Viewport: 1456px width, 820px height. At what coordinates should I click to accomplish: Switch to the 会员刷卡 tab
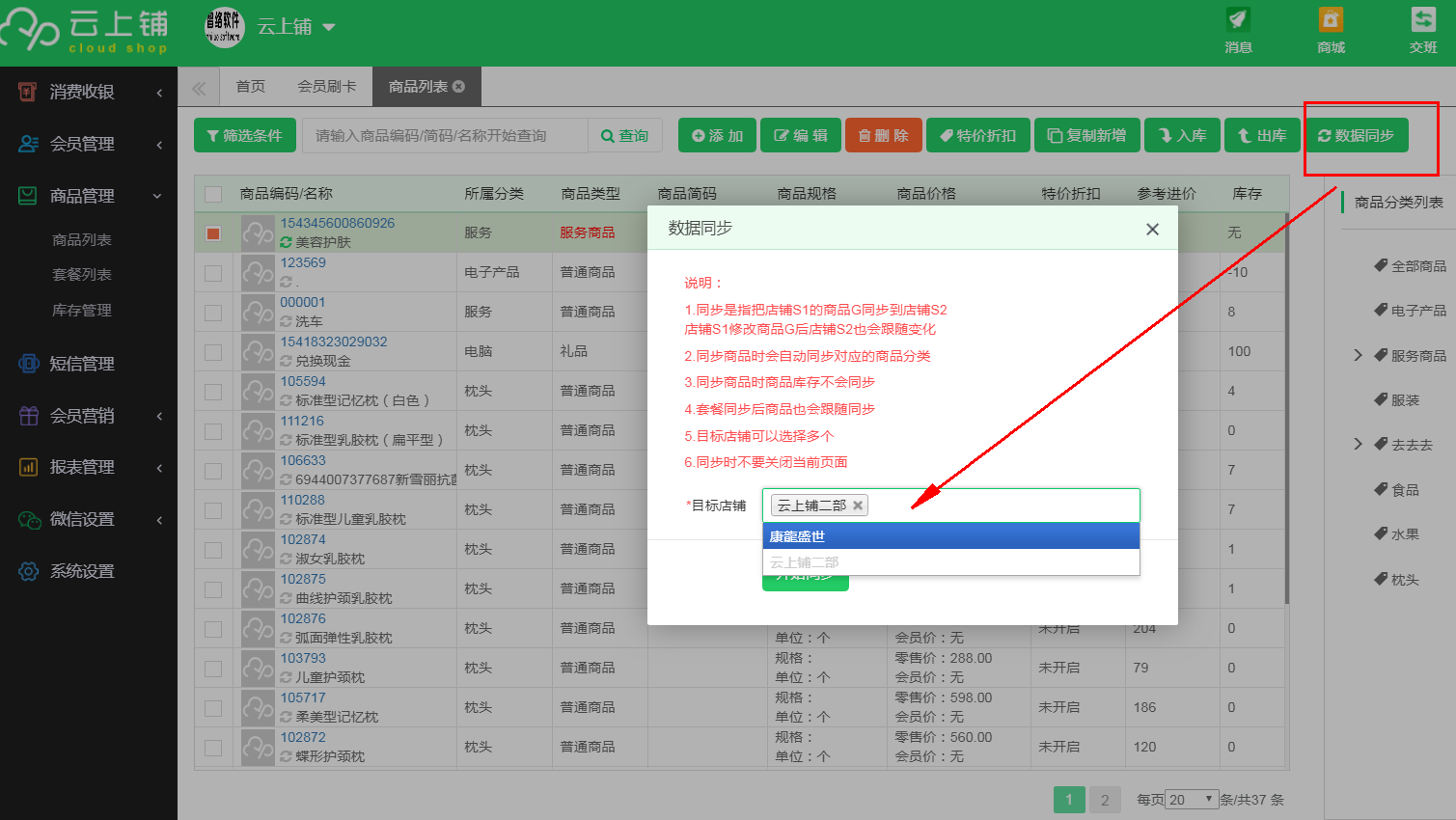coord(327,87)
